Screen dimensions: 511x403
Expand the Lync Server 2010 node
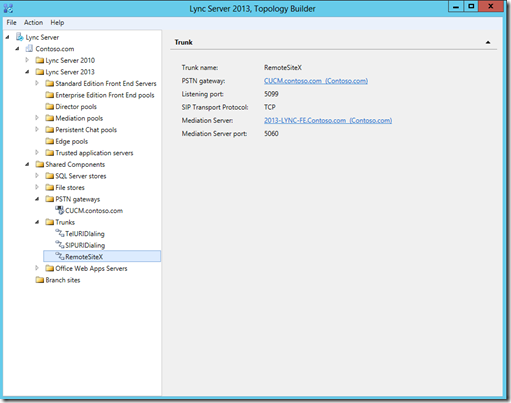coord(27,60)
